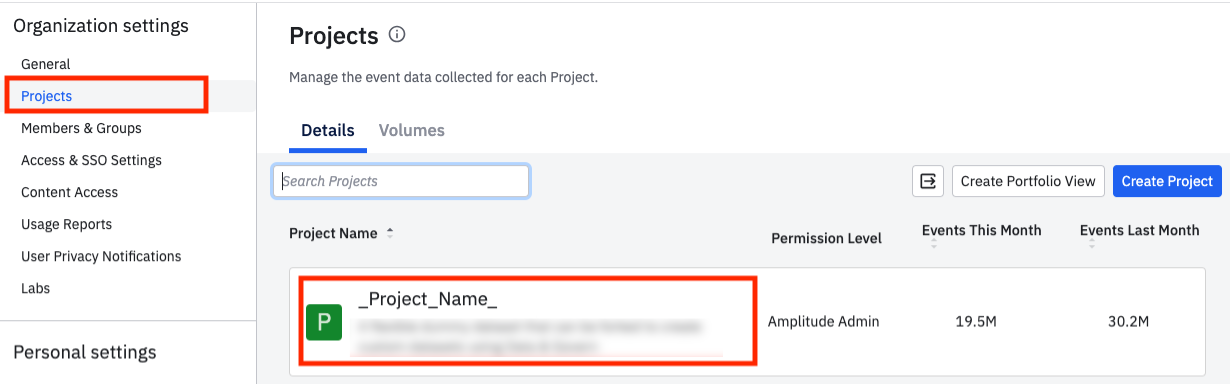1230x384 pixels.
Task: Open Projects in the sidebar
Action: 47,96
